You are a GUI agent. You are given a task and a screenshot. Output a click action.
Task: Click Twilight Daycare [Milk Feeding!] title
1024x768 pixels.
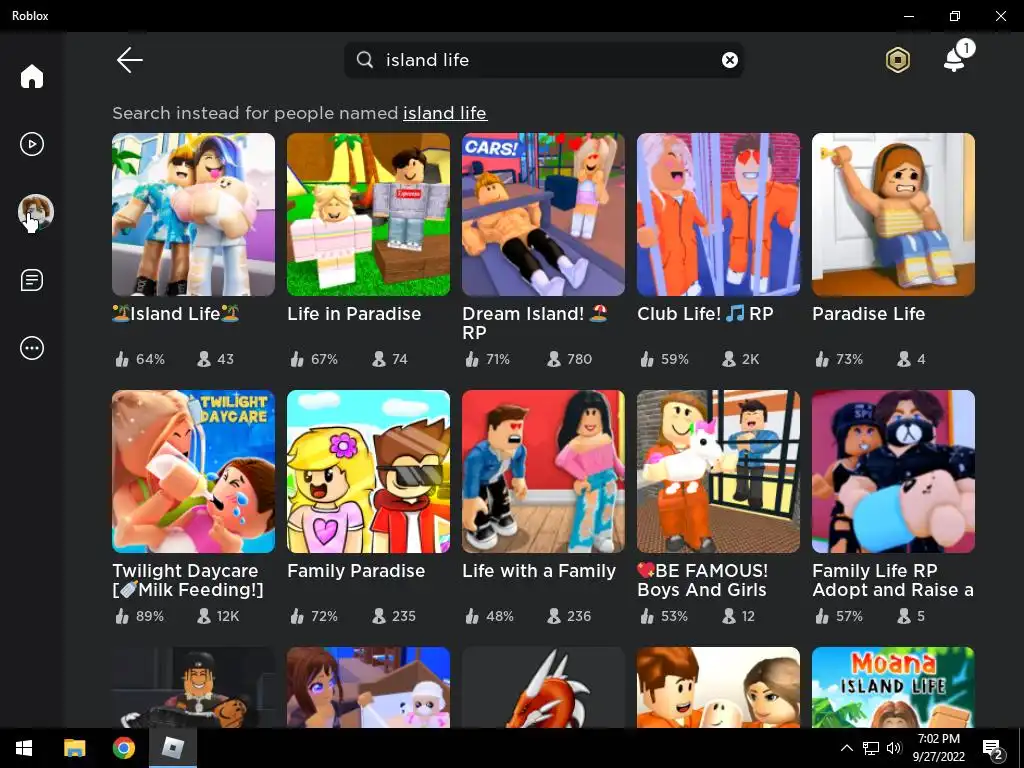click(x=188, y=580)
